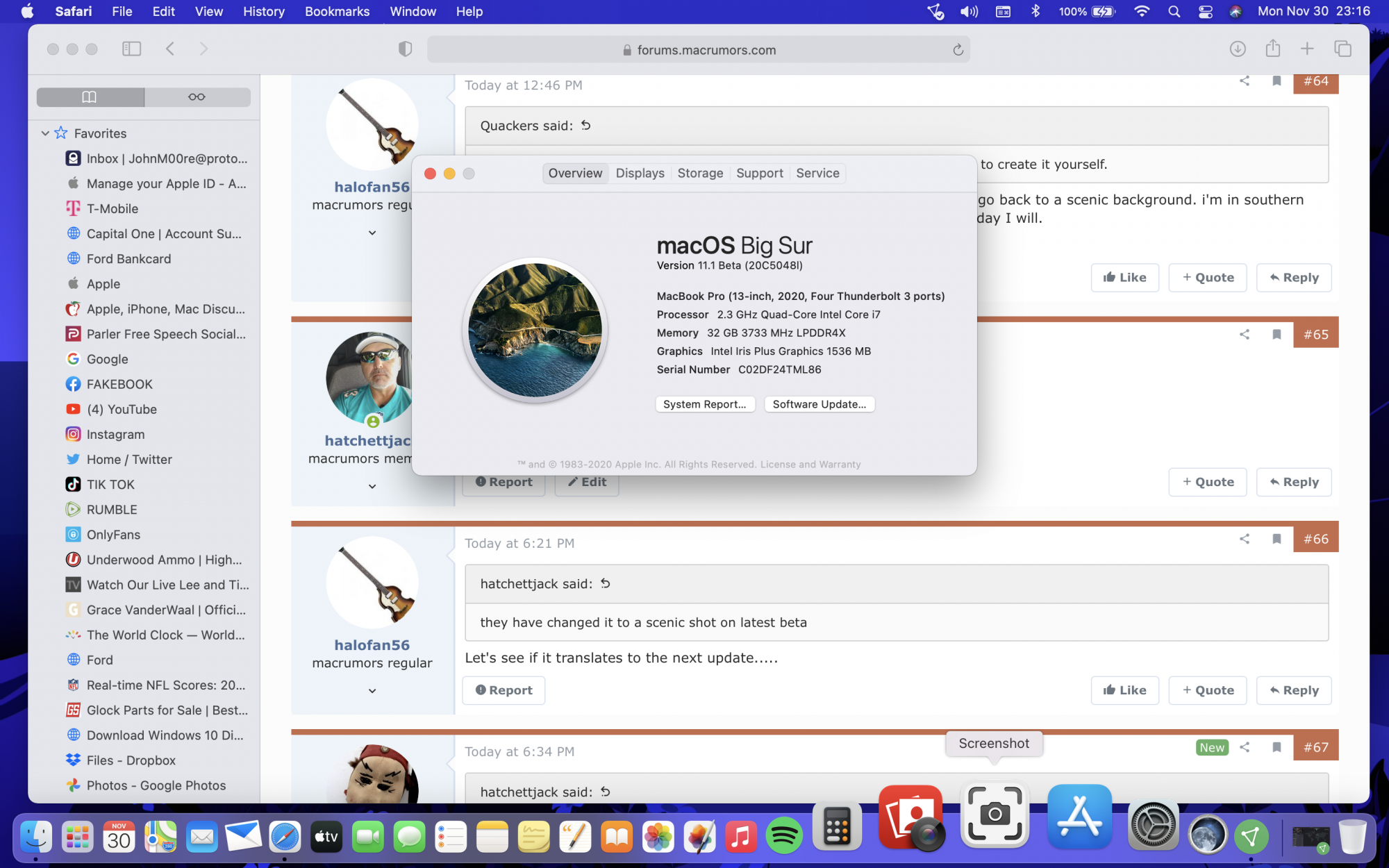Open the Bookmarks menu
This screenshot has height=868, width=1389.
(x=337, y=12)
